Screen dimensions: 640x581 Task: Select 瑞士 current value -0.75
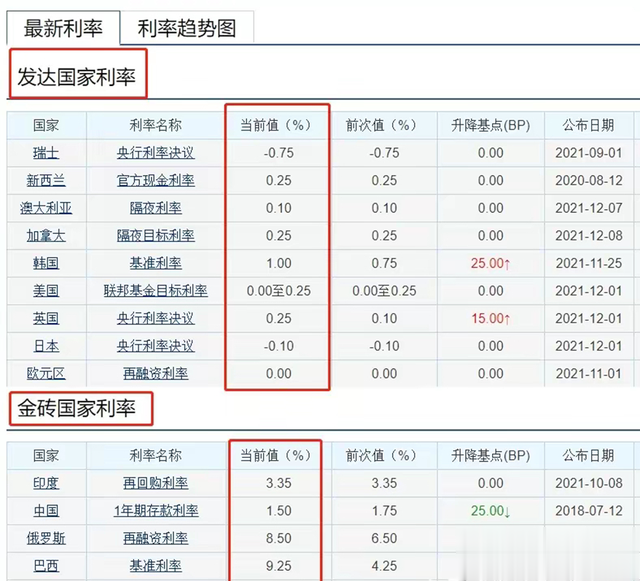tap(279, 153)
